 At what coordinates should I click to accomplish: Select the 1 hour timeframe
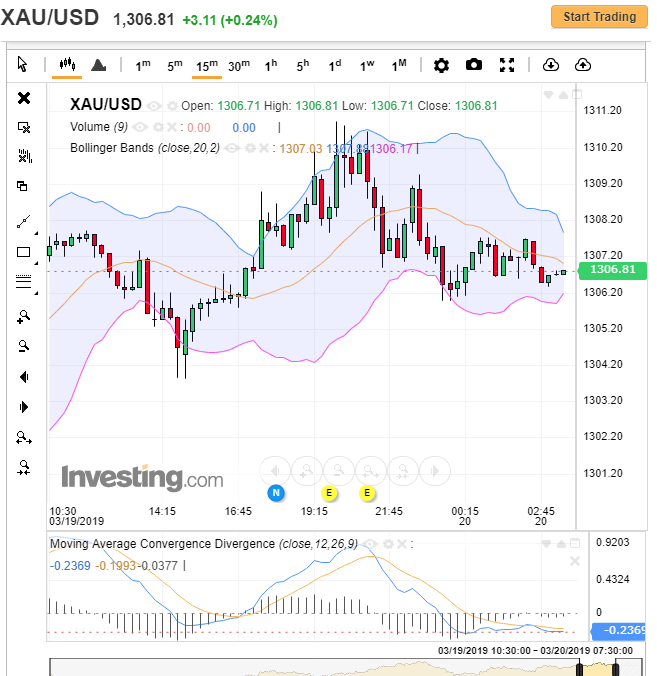click(x=271, y=66)
